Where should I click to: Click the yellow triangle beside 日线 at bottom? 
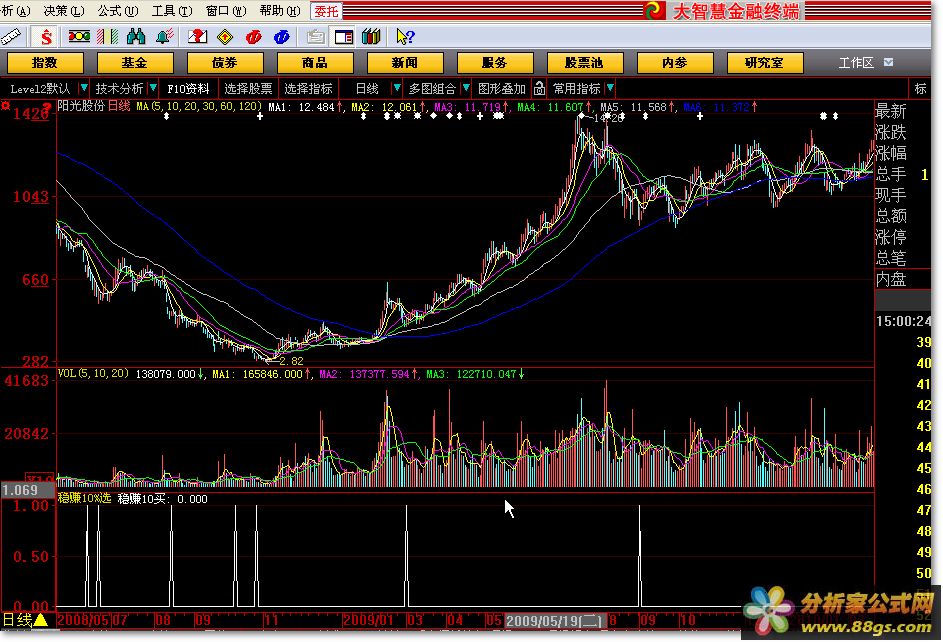40,620
